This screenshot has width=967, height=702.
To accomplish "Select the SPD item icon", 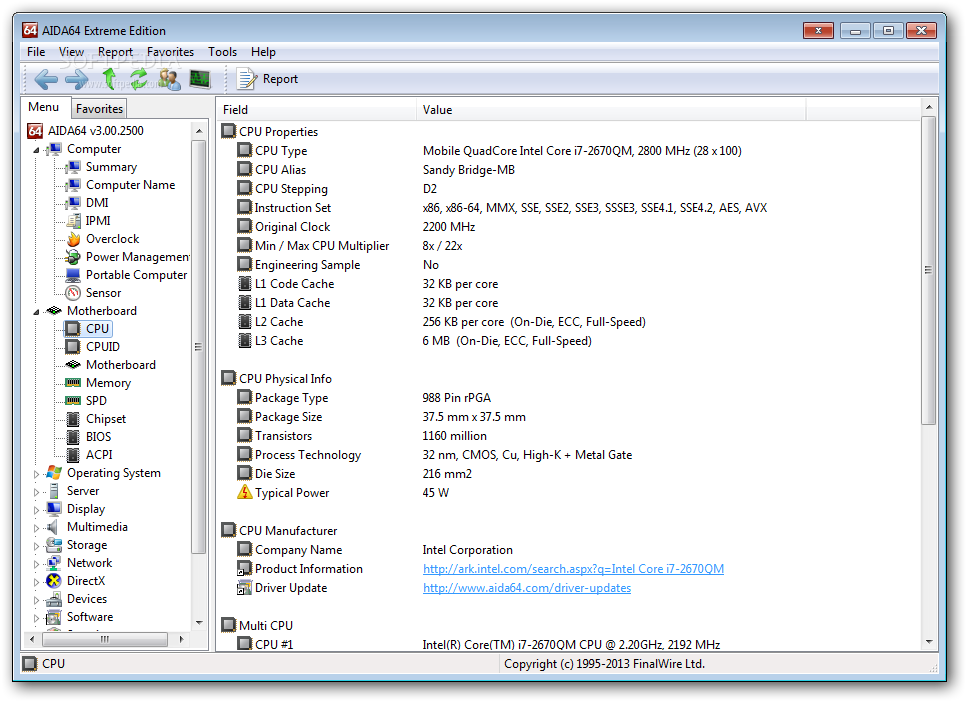I will point(73,400).
